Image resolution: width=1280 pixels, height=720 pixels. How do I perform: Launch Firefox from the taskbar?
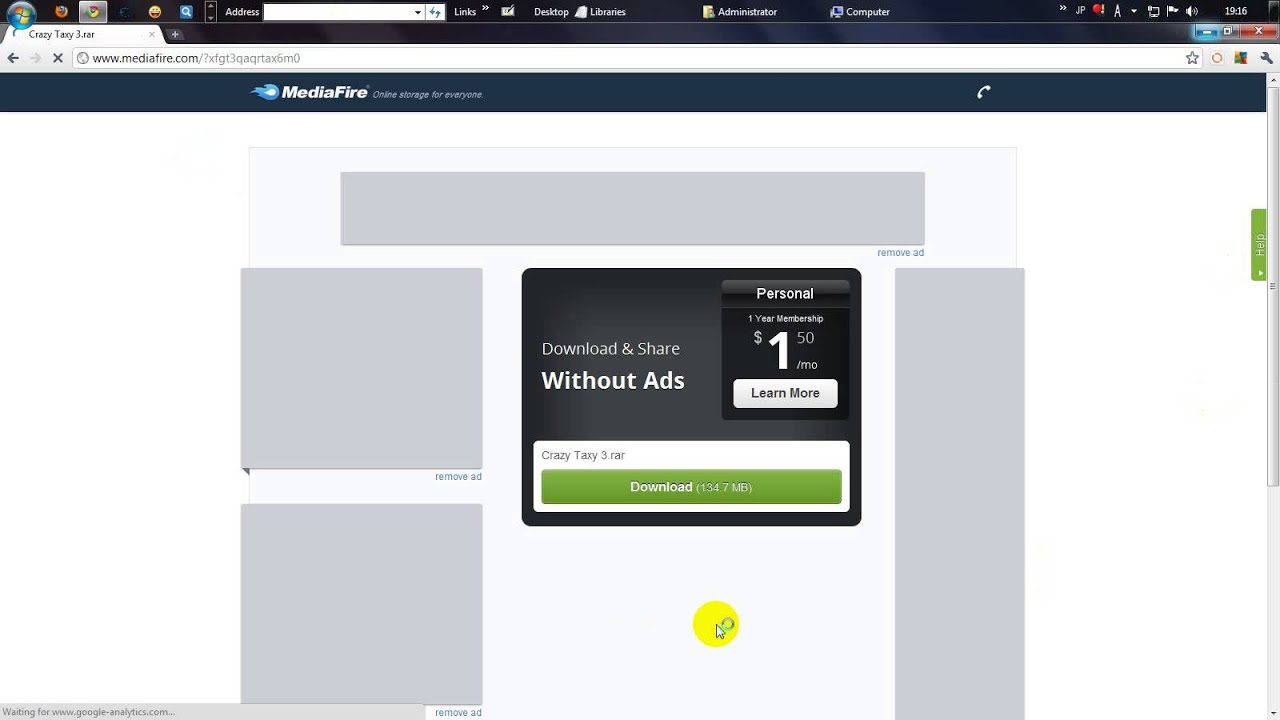click(62, 12)
